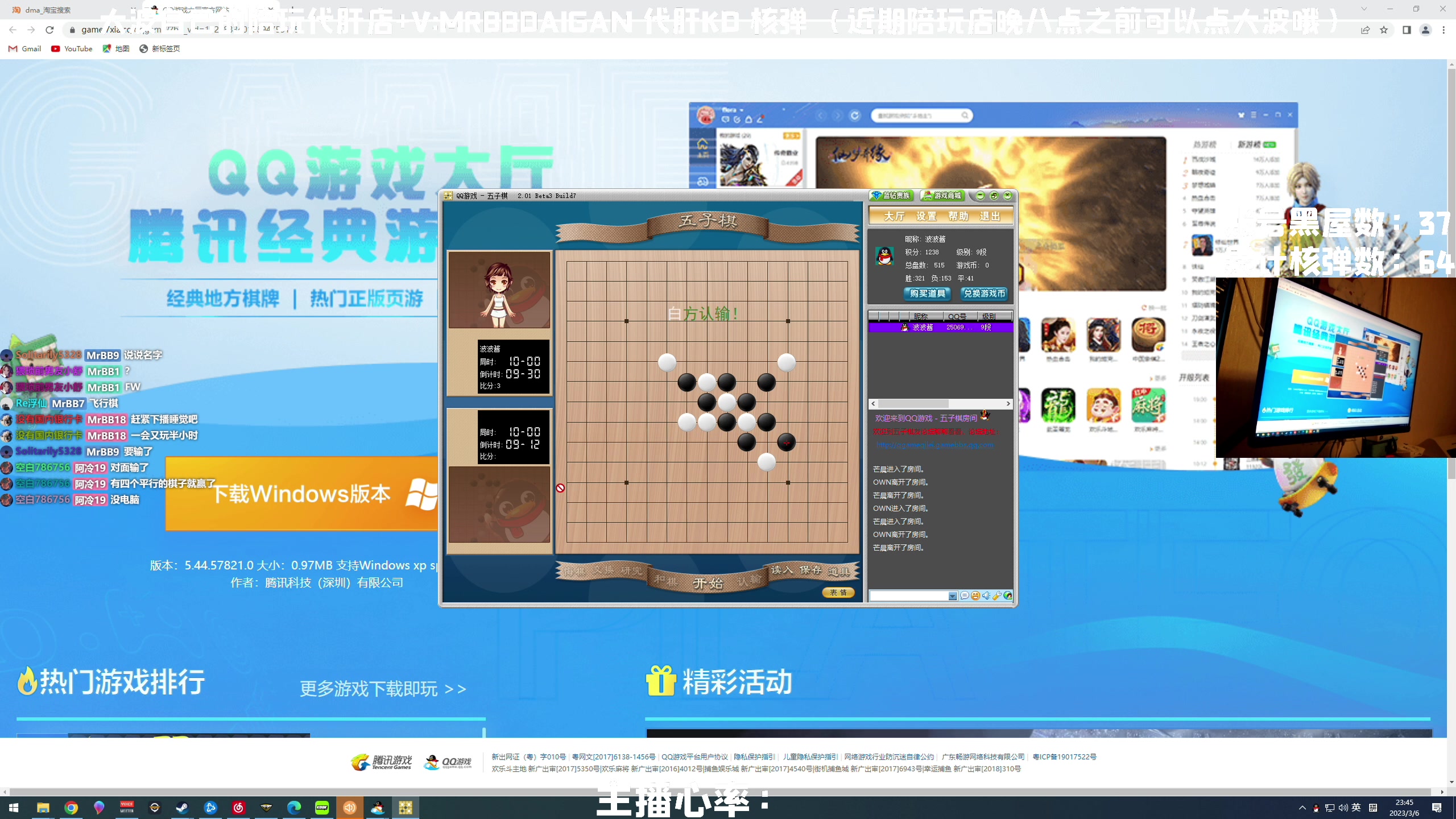The height and width of the screenshot is (819, 1456).
Task: Open File Explorer from taskbar
Action: pyautogui.click(x=43, y=808)
